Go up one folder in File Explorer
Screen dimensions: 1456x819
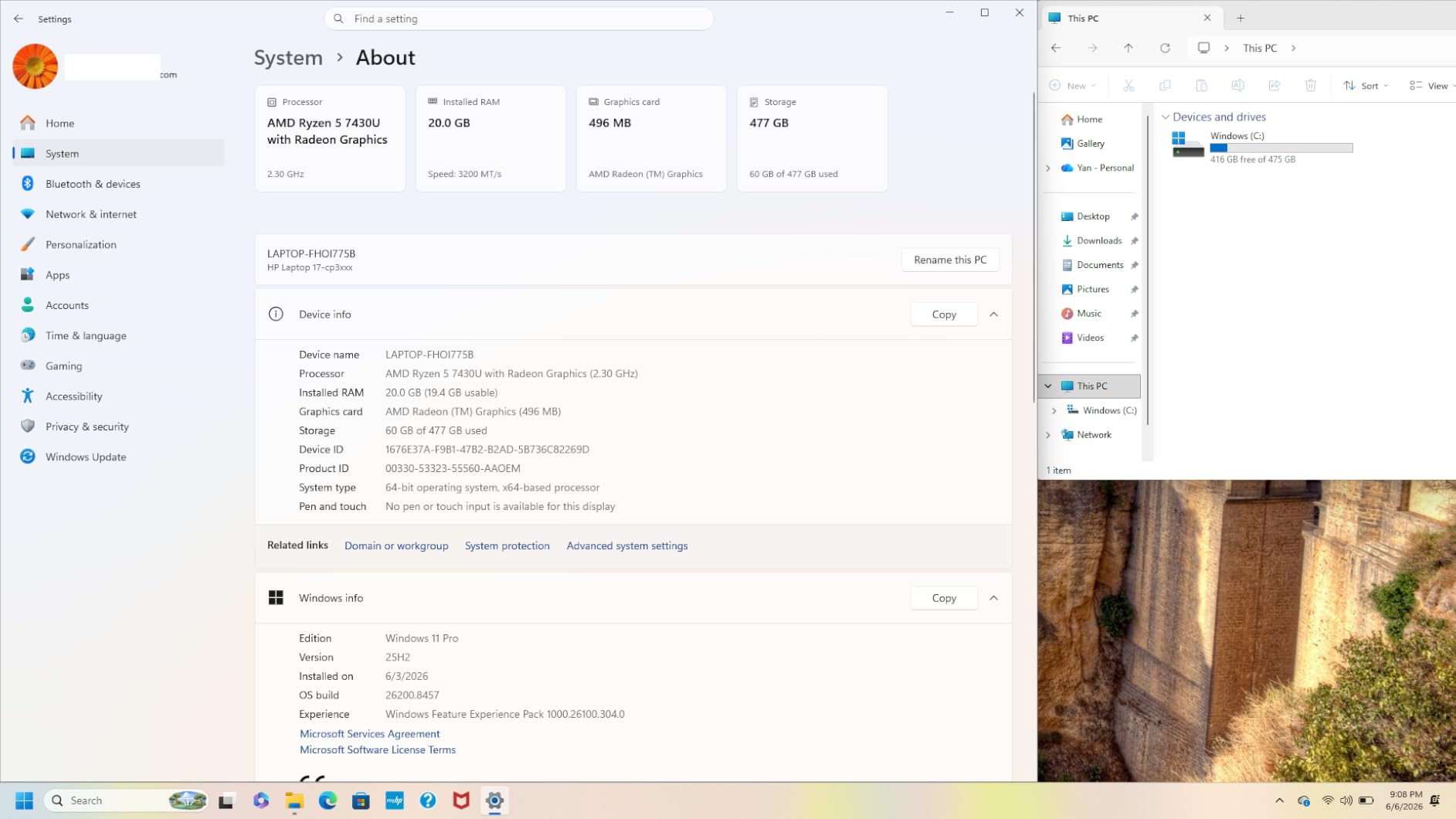coord(1128,48)
